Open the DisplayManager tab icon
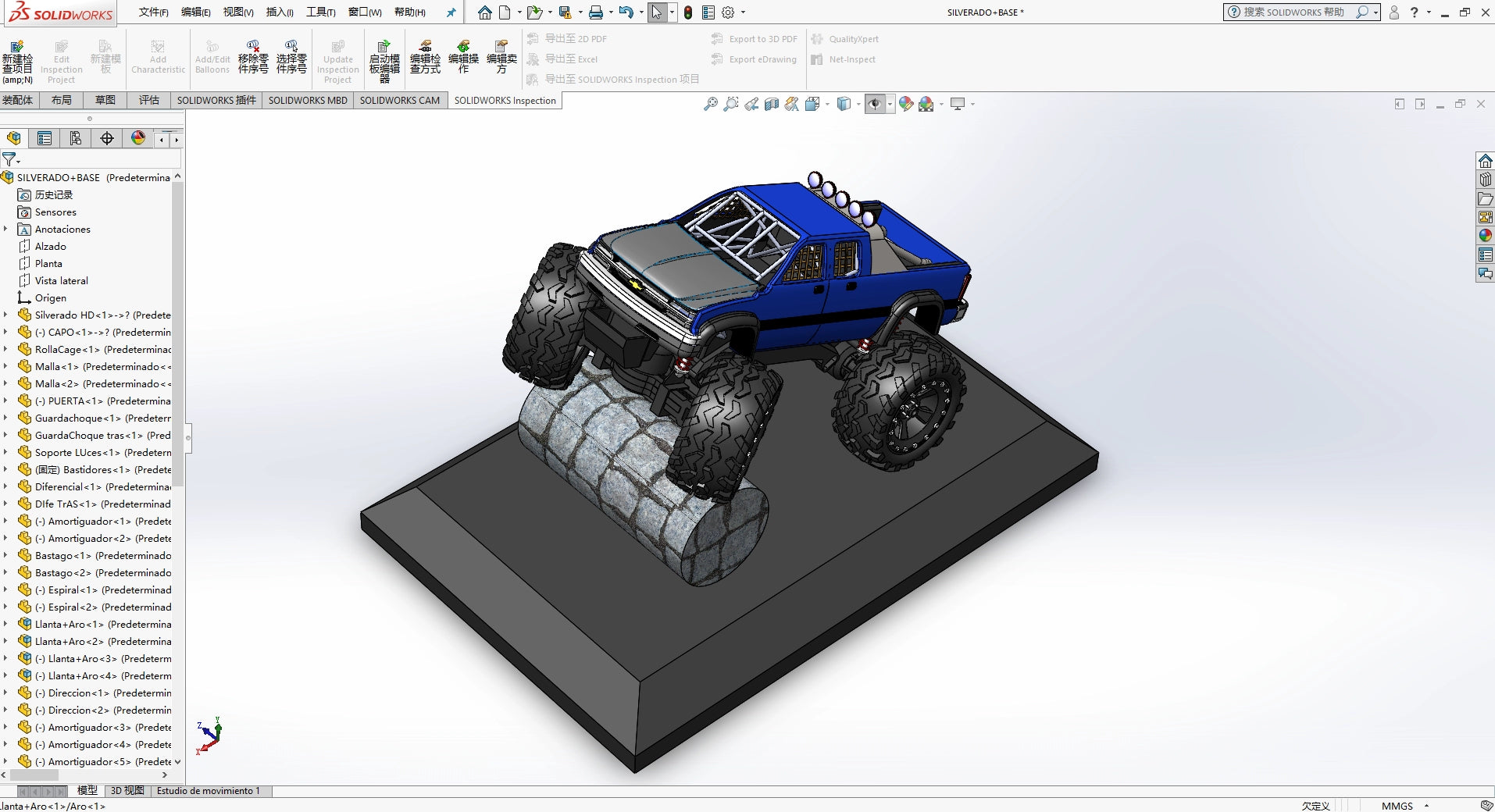Image resolution: width=1495 pixels, height=812 pixels. tap(138, 138)
